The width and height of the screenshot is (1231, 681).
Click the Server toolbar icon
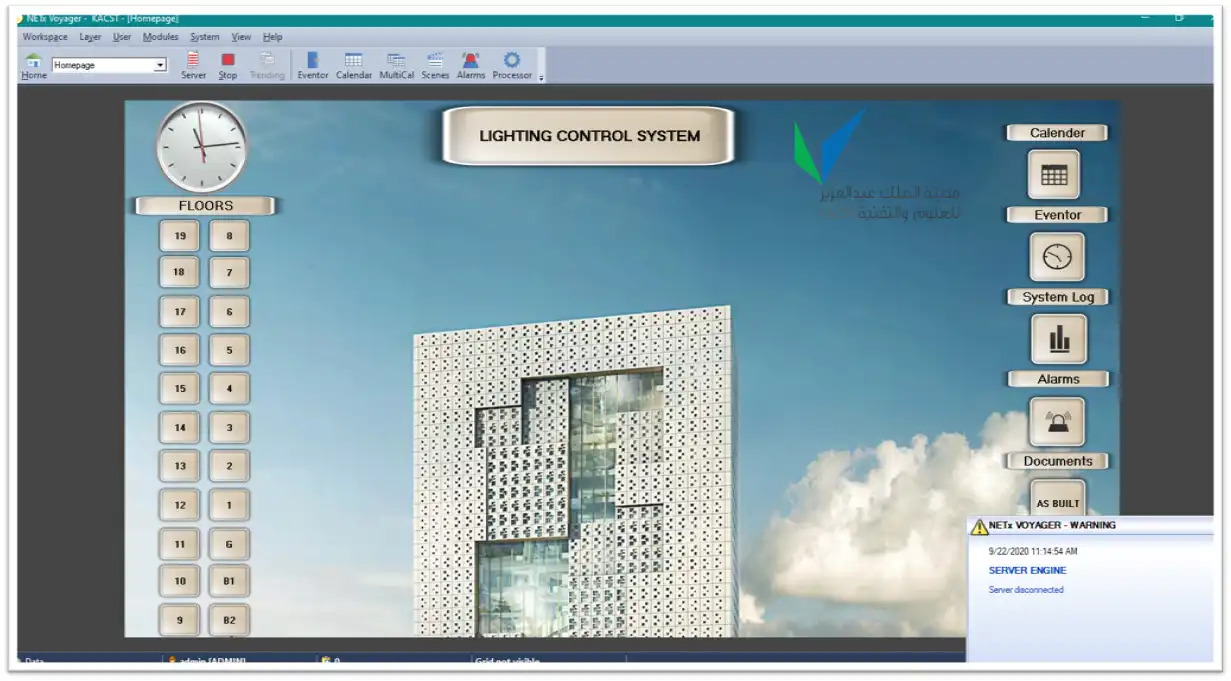click(193, 62)
